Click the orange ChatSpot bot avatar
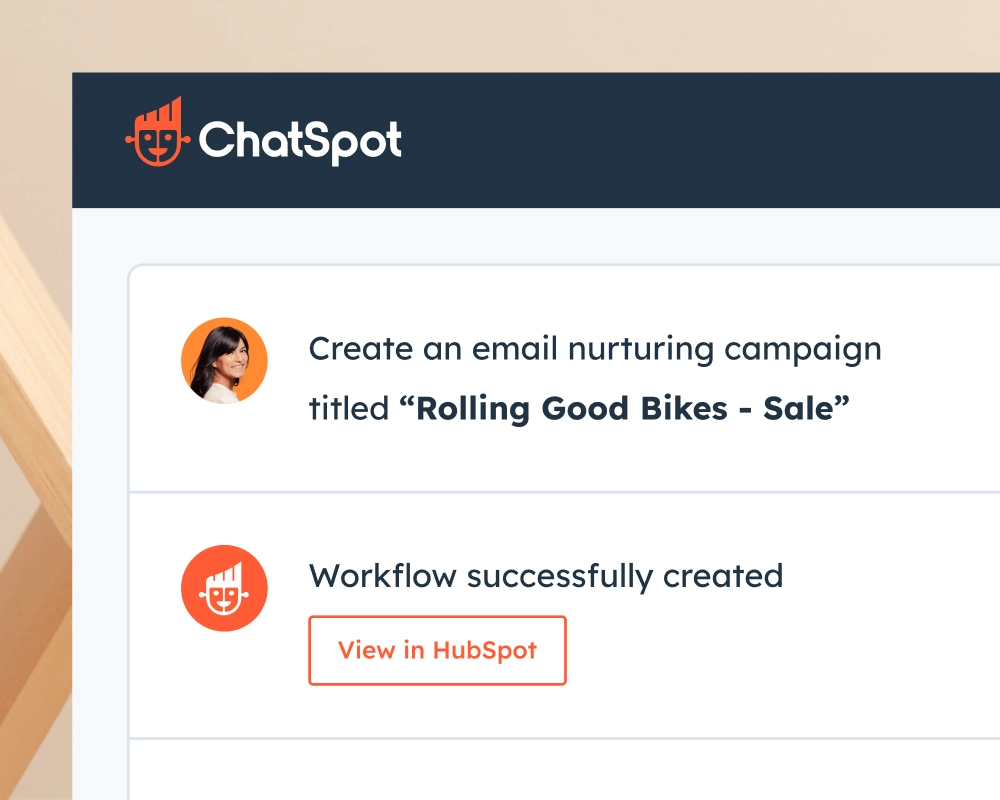 tap(224, 588)
